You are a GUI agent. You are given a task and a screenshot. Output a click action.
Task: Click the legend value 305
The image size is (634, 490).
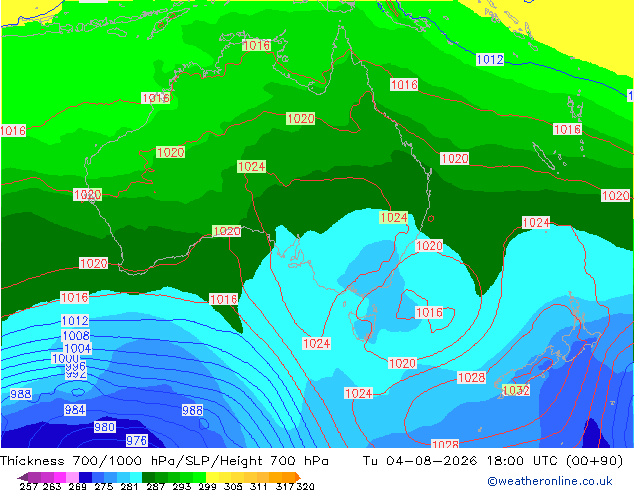(x=232, y=486)
